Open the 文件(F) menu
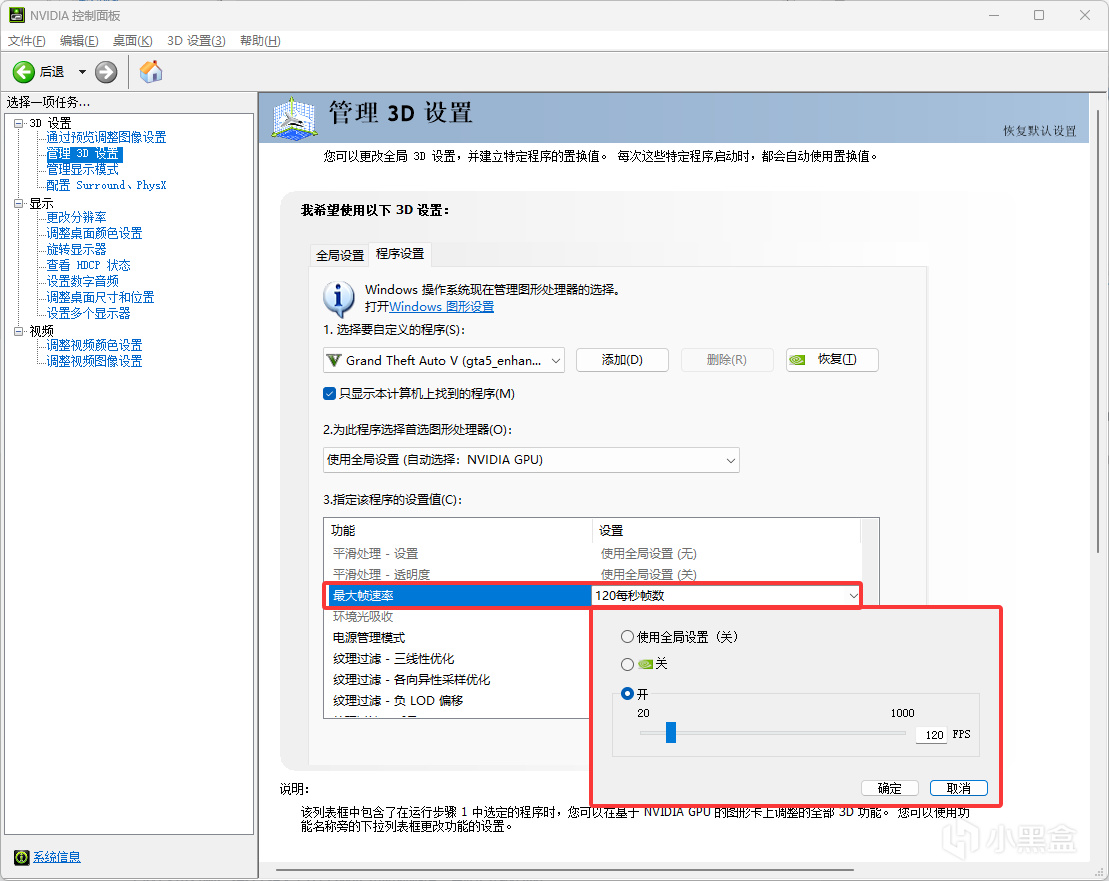Viewport: 1109px width, 881px height. tap(26, 40)
